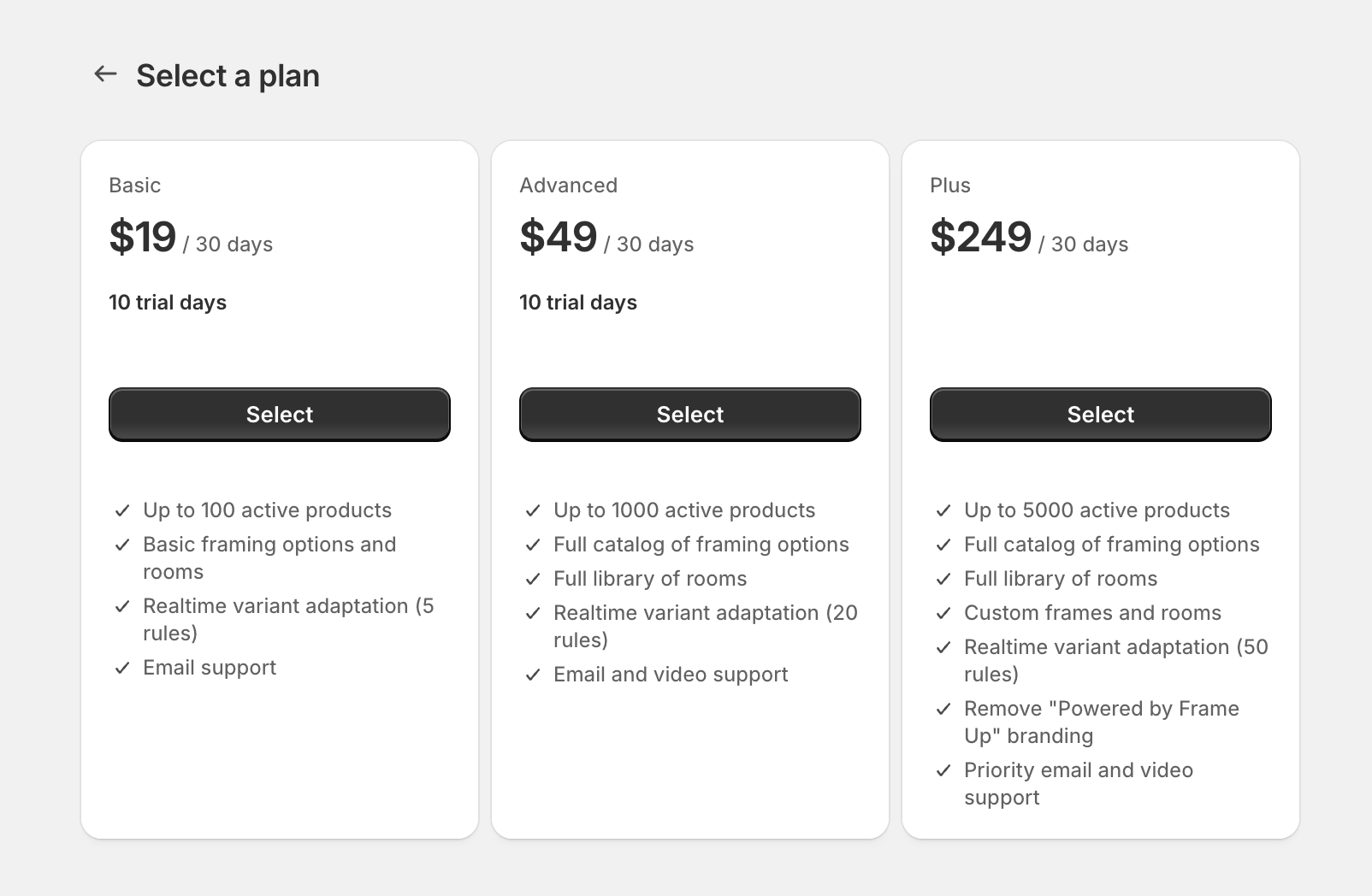
Task: Click checkmark beside Email and video support
Action: (x=533, y=675)
